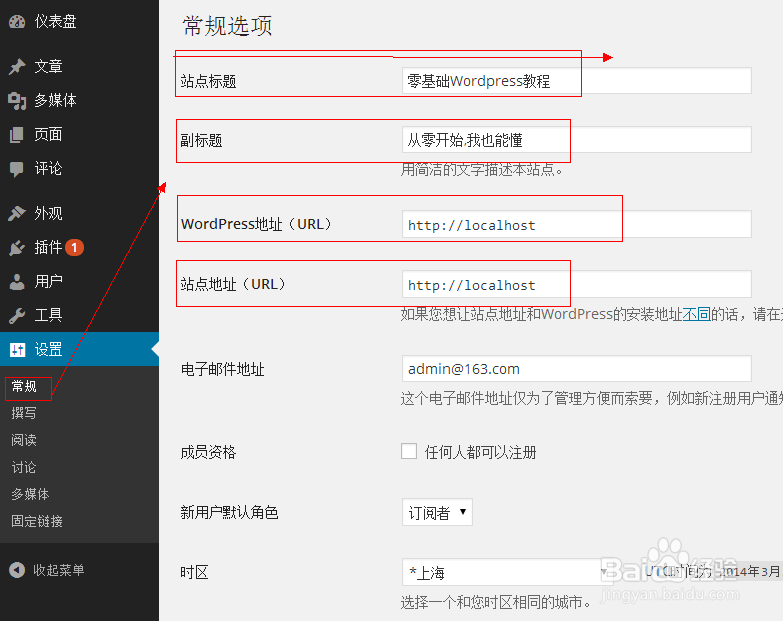Click the 新用户默认角色 label
This screenshot has width=783, height=621.
tap(229, 512)
